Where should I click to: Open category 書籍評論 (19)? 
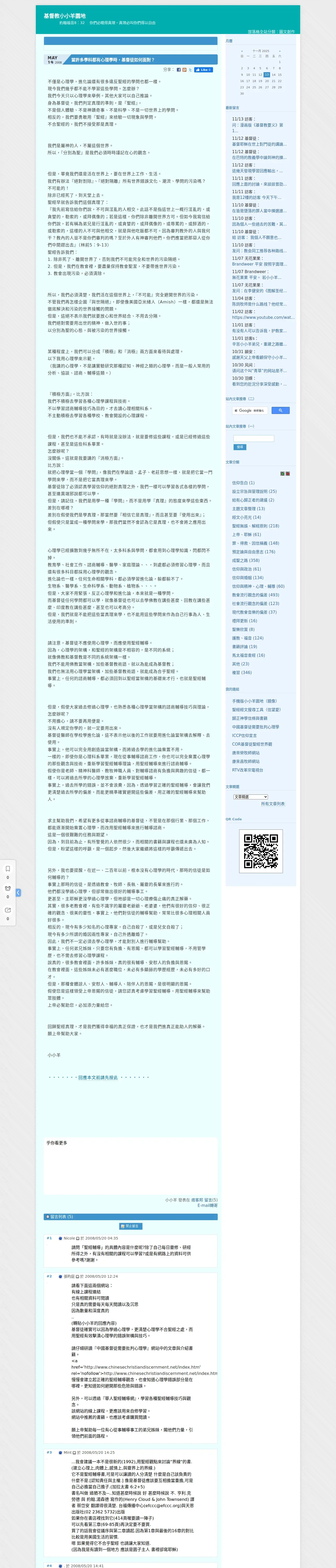pos(244,647)
